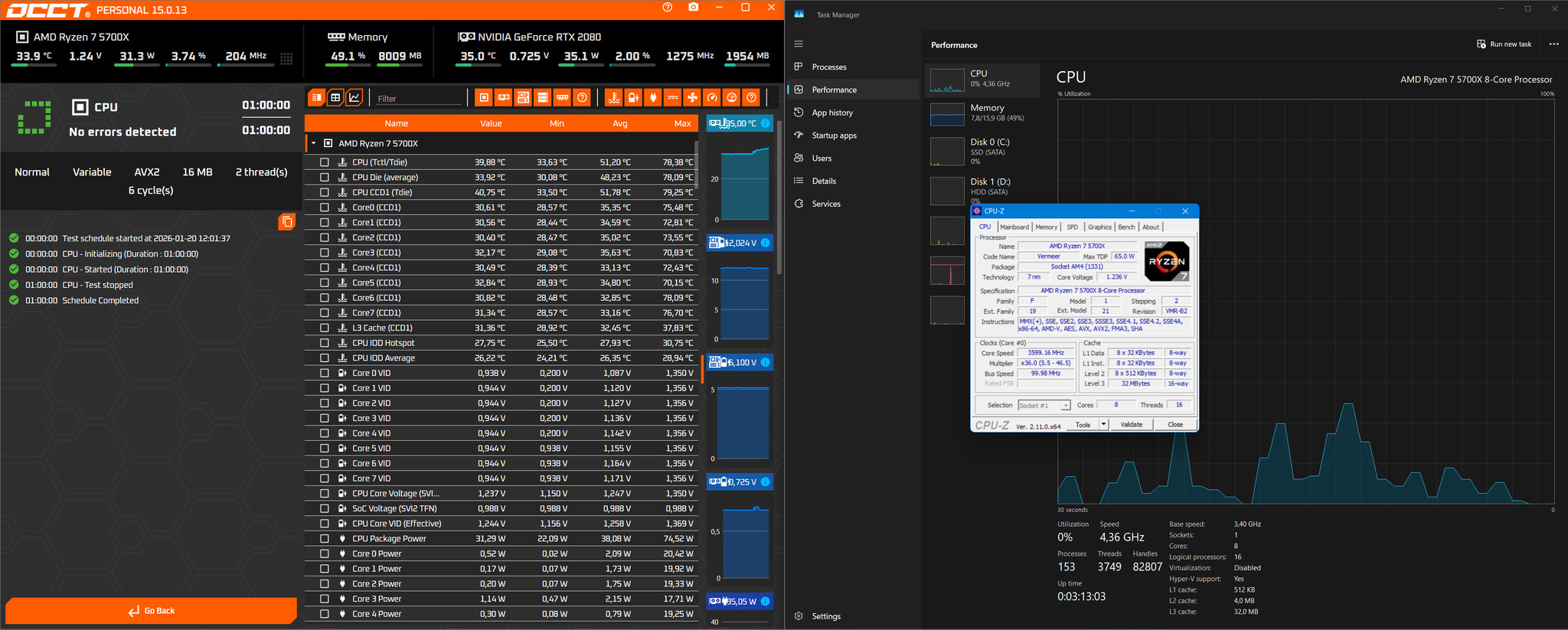Open App history page in Task Manager
This screenshot has height=630, width=1568.
coord(854,113)
